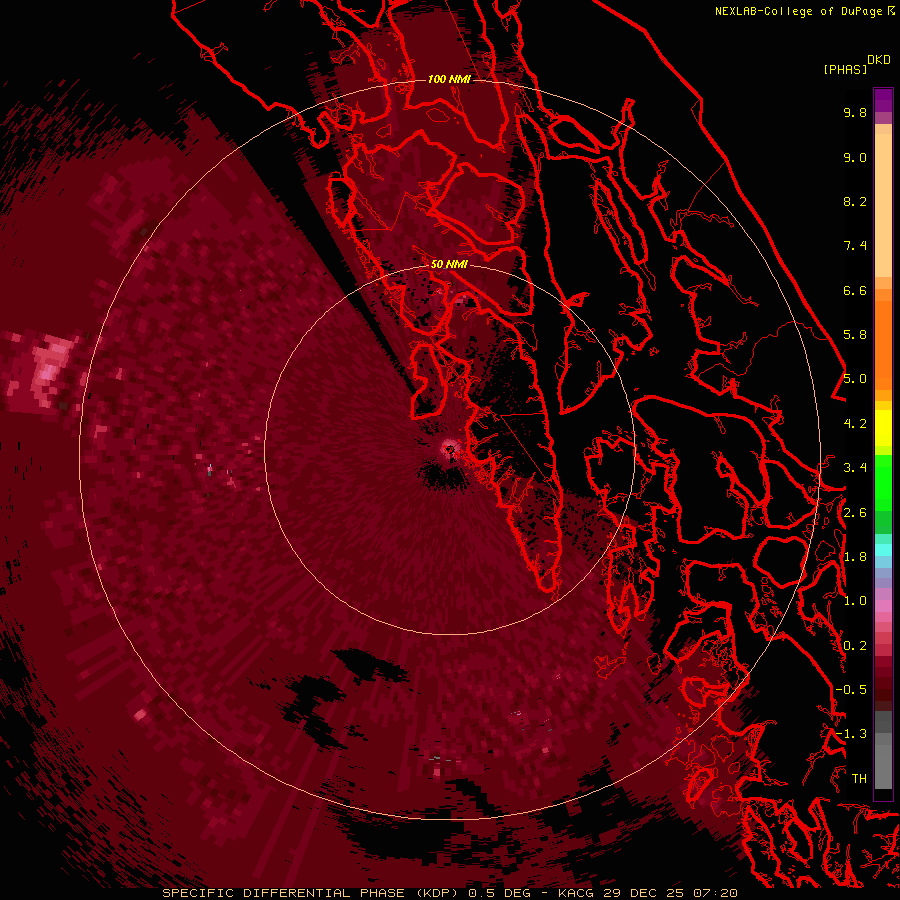Viewport: 900px width, 900px height.
Task: Click the (KDP) abbreviation in the caption
Action: coord(437,893)
